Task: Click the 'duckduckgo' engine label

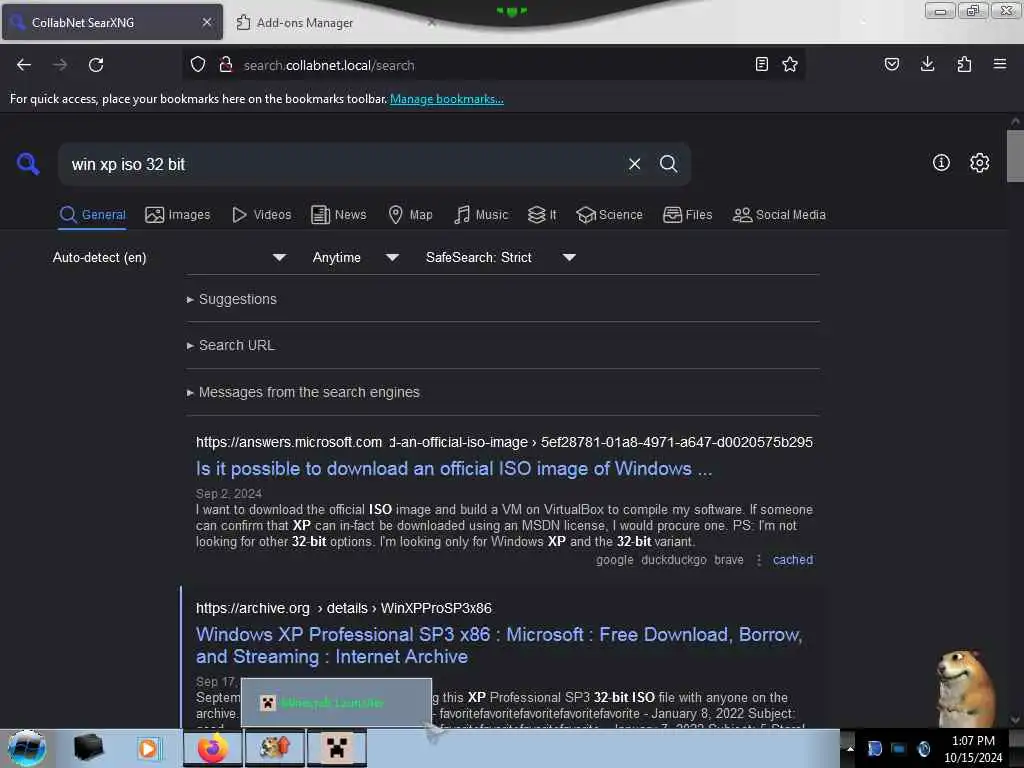Action: (673, 560)
